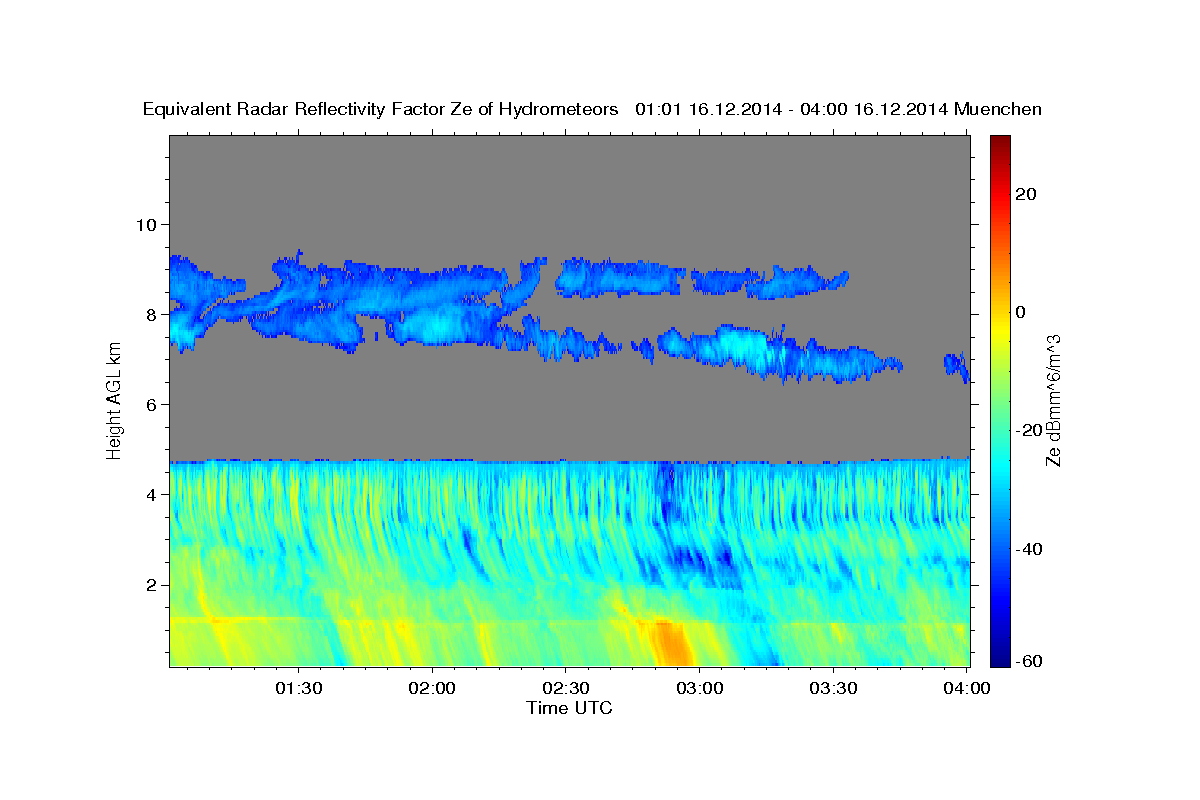Click the '03:00' time tick label
1200x800 pixels.
[x=699, y=689]
